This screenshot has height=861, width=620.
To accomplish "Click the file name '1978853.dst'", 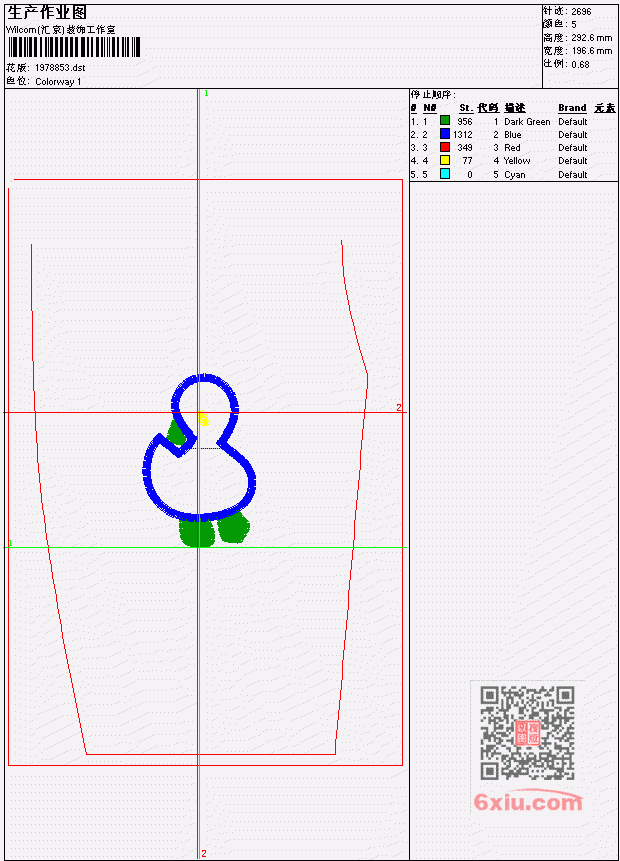I will [60, 68].
